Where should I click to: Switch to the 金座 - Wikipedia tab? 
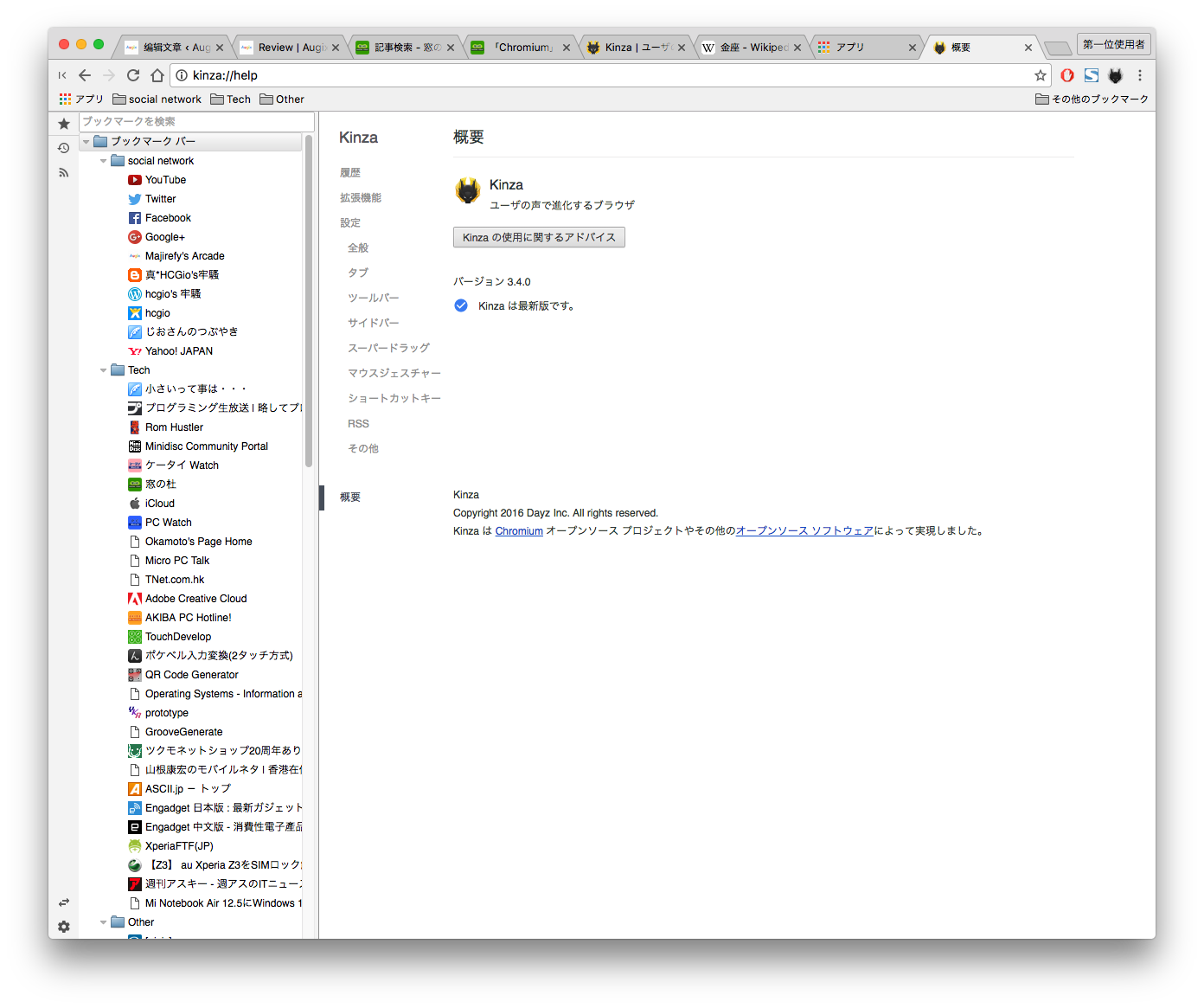(751, 48)
